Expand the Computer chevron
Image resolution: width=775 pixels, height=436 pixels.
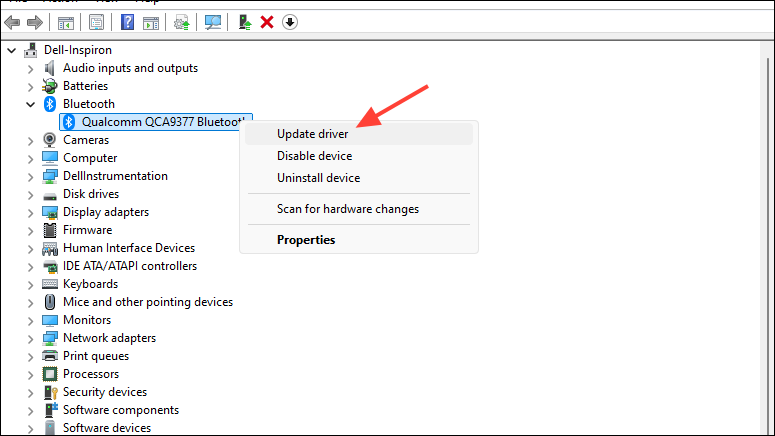(x=31, y=159)
